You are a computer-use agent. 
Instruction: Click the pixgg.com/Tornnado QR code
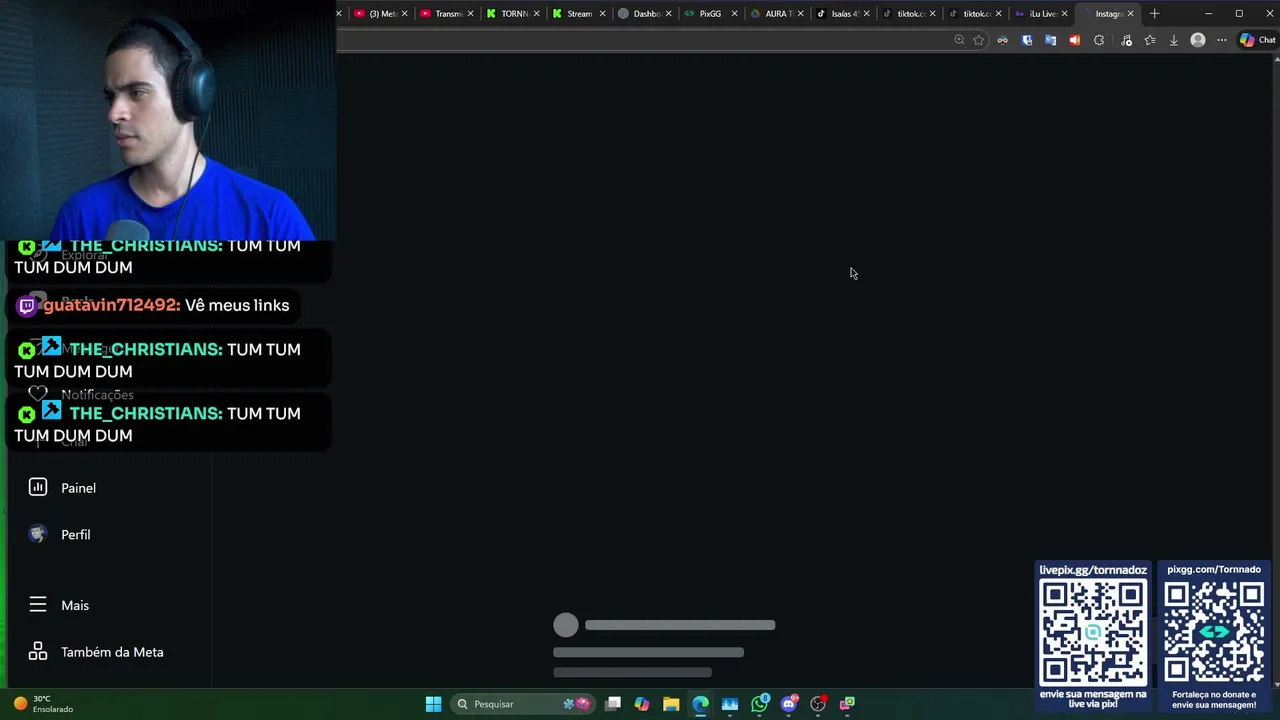(x=1214, y=632)
